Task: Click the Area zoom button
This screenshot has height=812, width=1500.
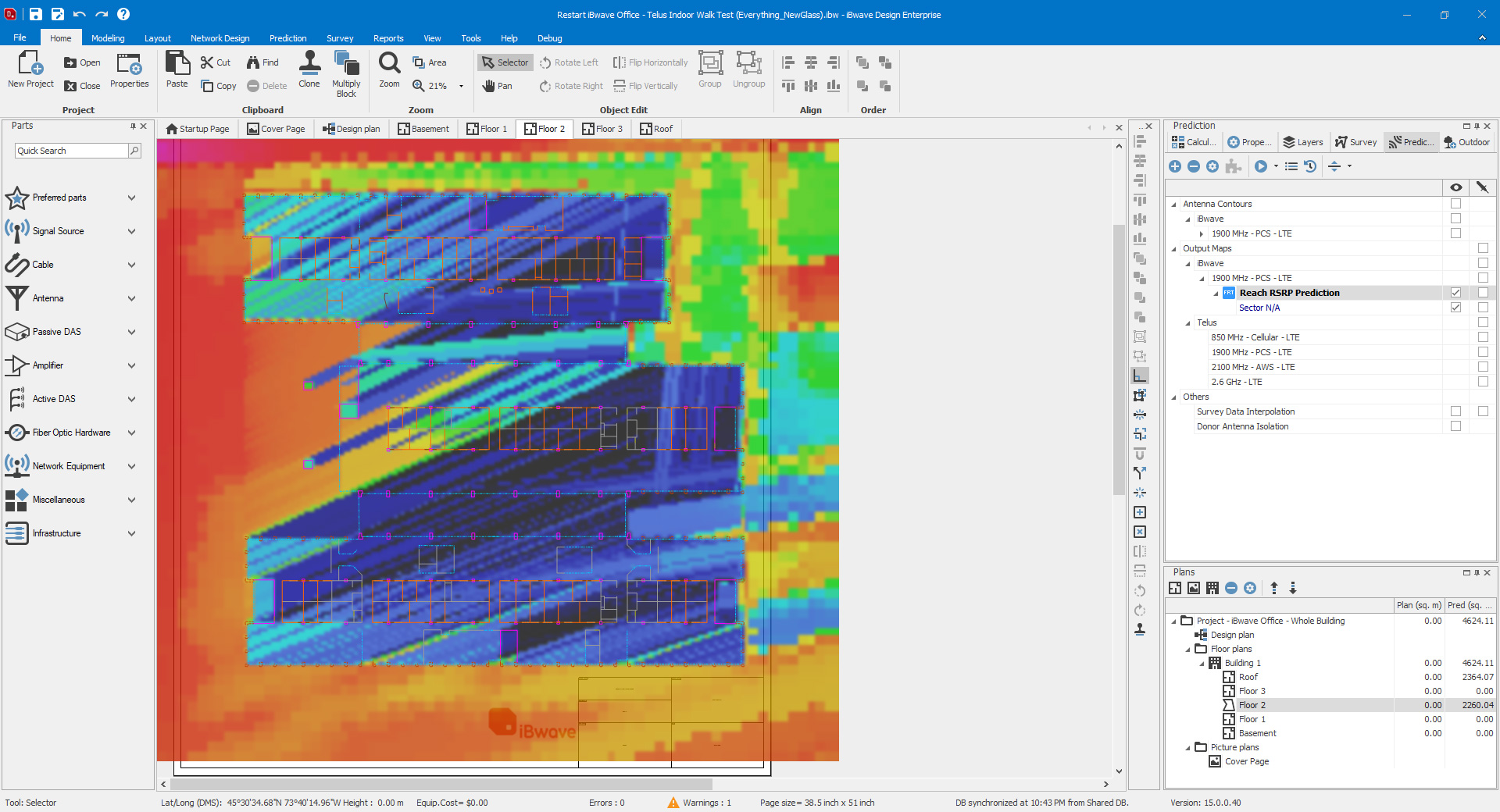Action: pyautogui.click(x=430, y=62)
